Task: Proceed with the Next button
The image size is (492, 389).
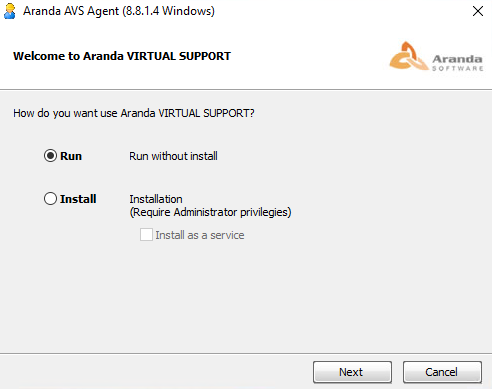Action: [352, 372]
